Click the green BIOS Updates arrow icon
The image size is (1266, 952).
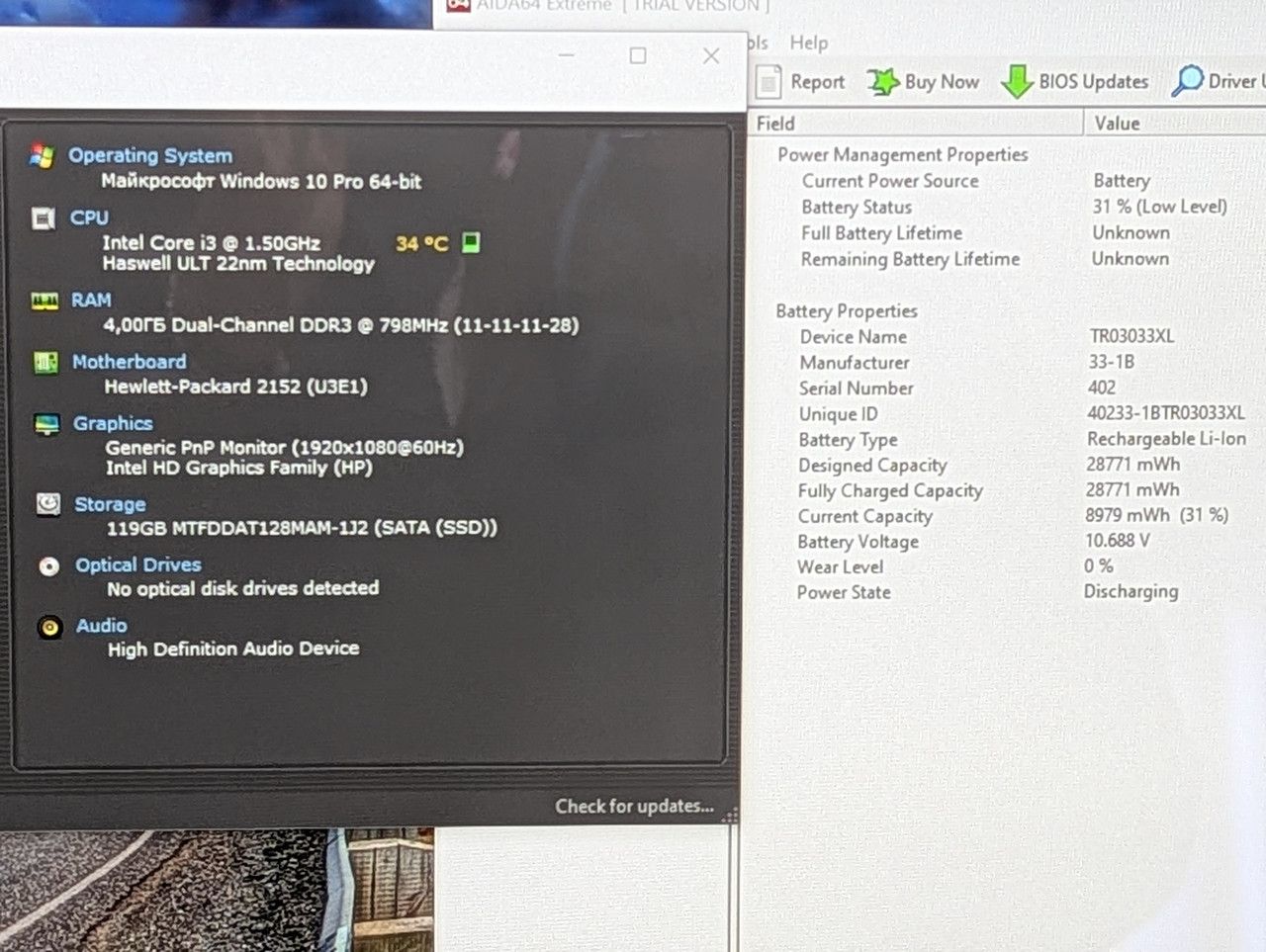click(x=1017, y=82)
